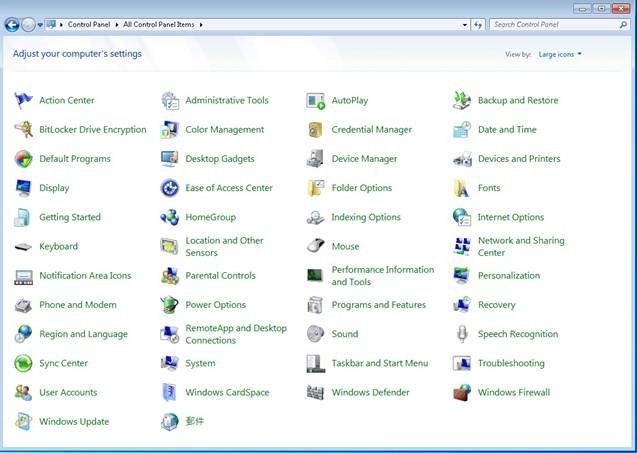Viewport: 637px width, 453px height.
Task: Open Location and Other Sensors link
Action: click(225, 246)
